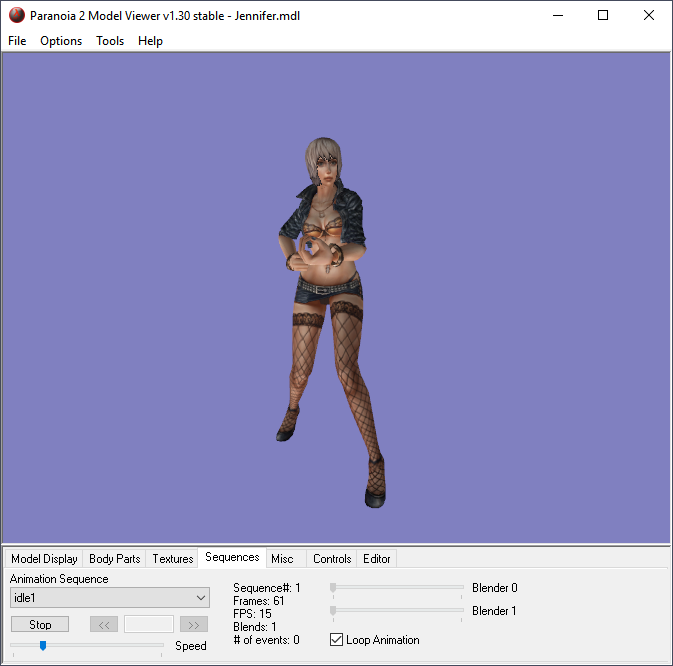Click the Stop animation button
The image size is (673, 666).
[40, 624]
